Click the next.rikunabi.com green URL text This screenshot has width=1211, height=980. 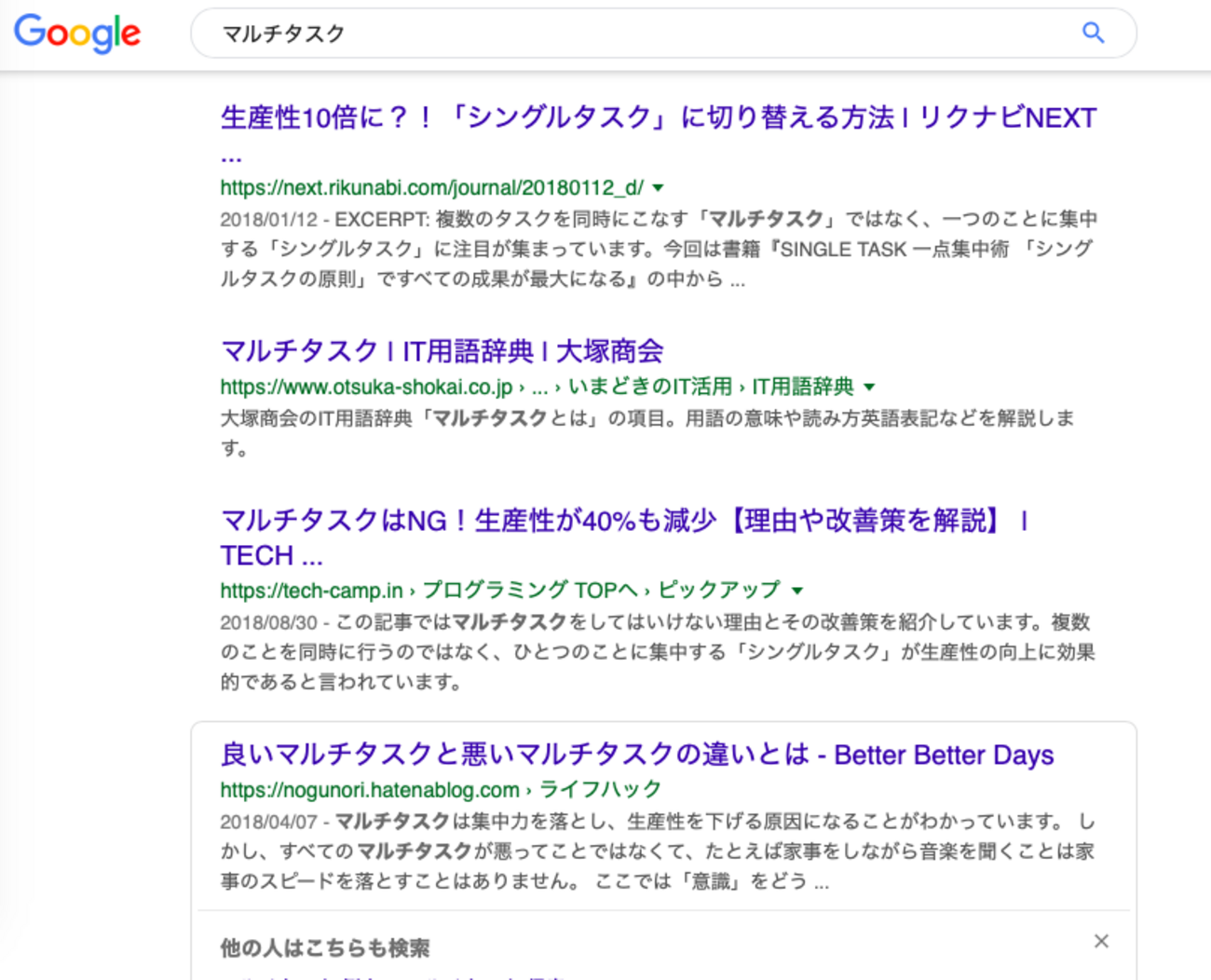click(x=432, y=187)
